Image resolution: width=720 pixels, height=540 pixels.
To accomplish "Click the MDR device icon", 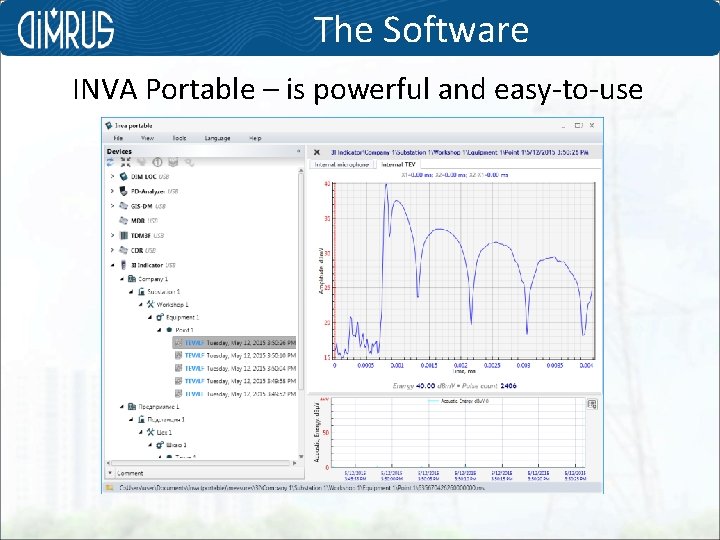I will [x=123, y=220].
